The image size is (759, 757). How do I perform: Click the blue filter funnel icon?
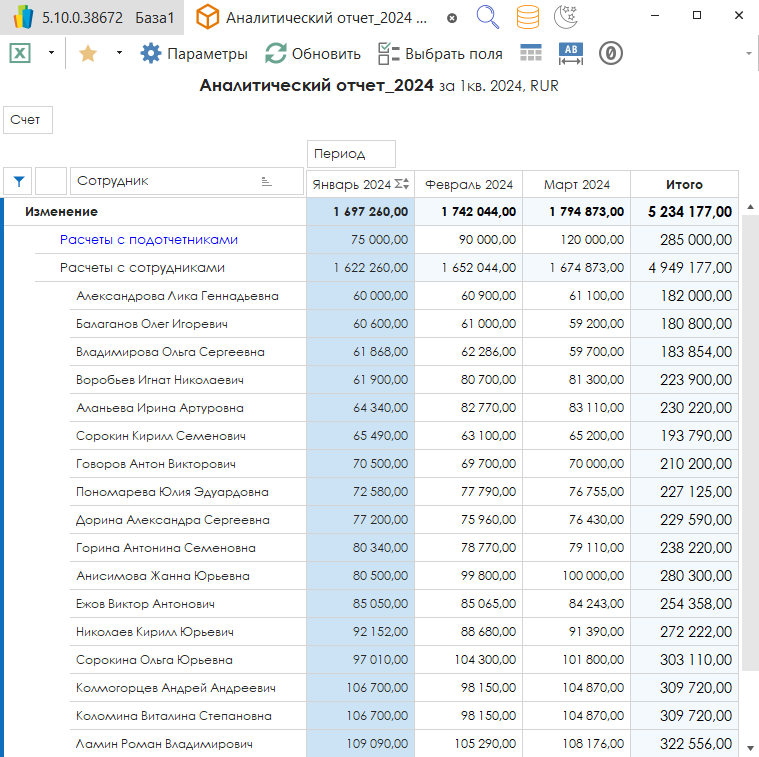coord(18,181)
